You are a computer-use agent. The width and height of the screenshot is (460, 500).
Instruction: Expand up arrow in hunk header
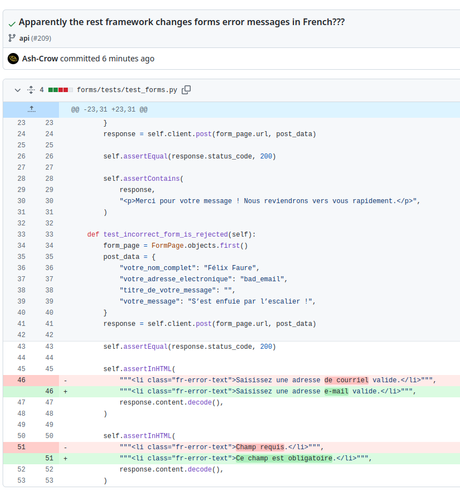click(x=31, y=109)
